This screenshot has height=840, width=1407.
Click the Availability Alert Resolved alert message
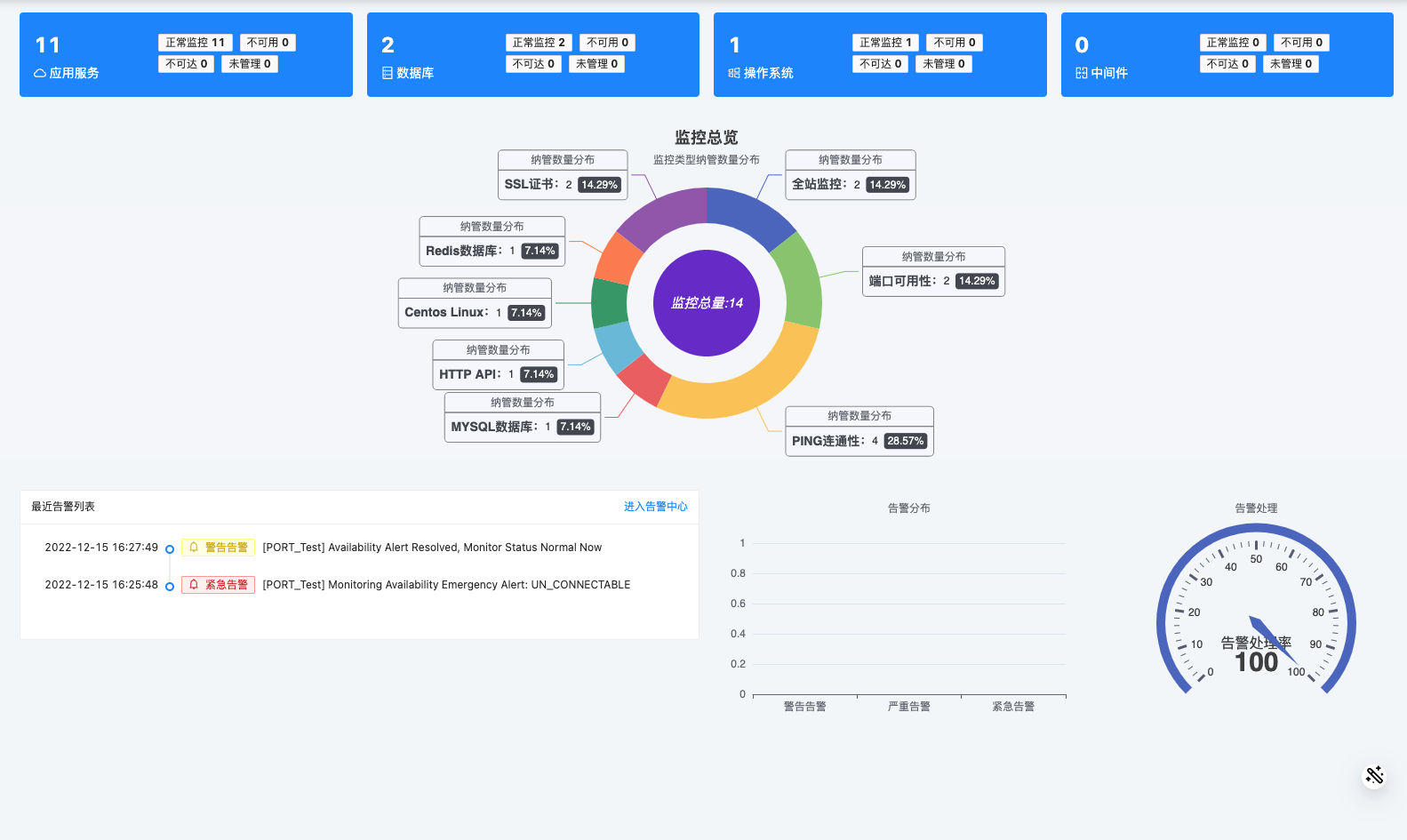click(x=432, y=548)
